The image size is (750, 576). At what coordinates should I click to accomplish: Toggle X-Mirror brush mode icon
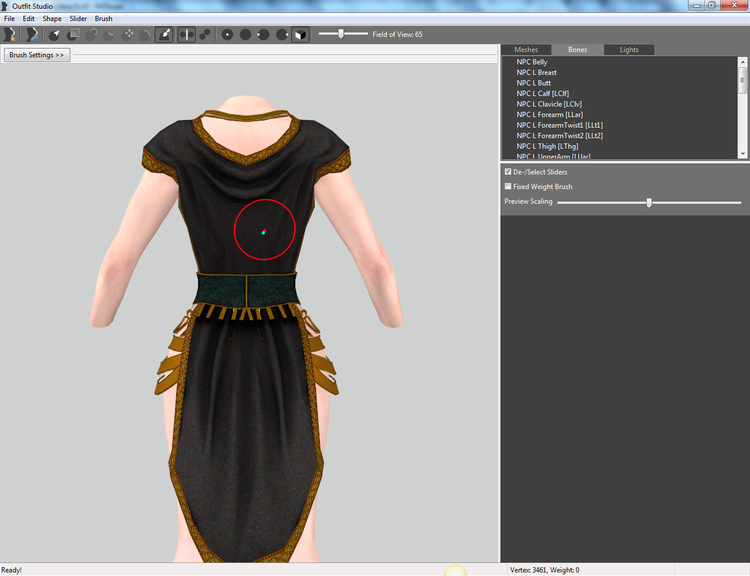pos(187,34)
